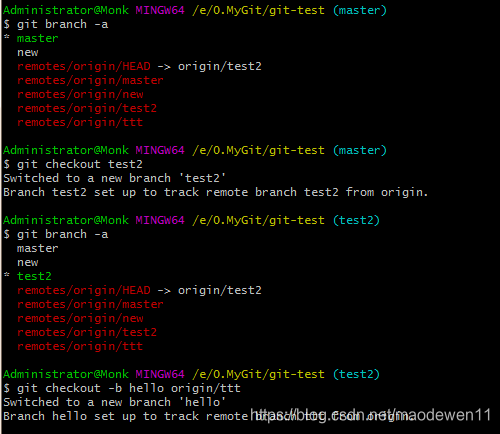Click 'remotes/origin/master' in the first branch listing
Image resolution: width=500 pixels, height=434 pixels.
tap(90, 80)
